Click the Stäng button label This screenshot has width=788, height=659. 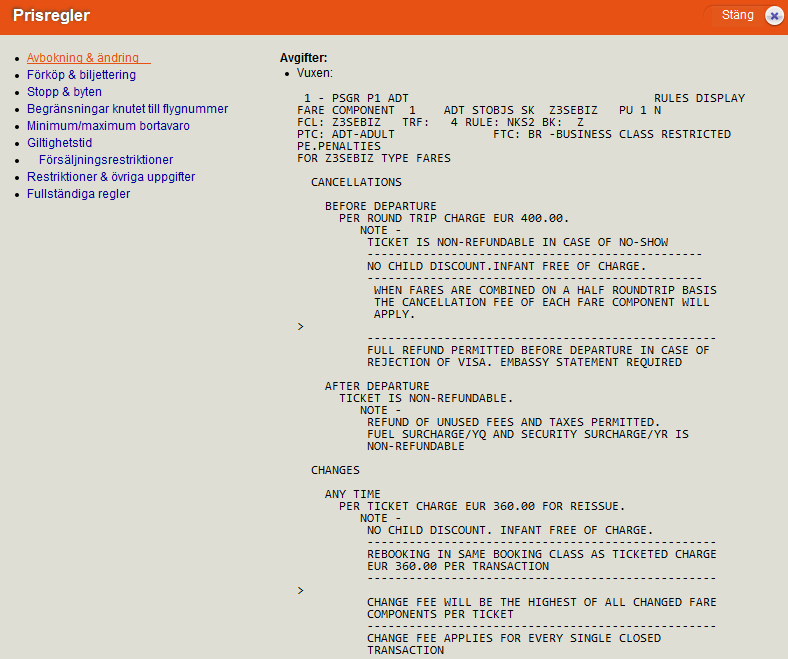[x=737, y=16]
